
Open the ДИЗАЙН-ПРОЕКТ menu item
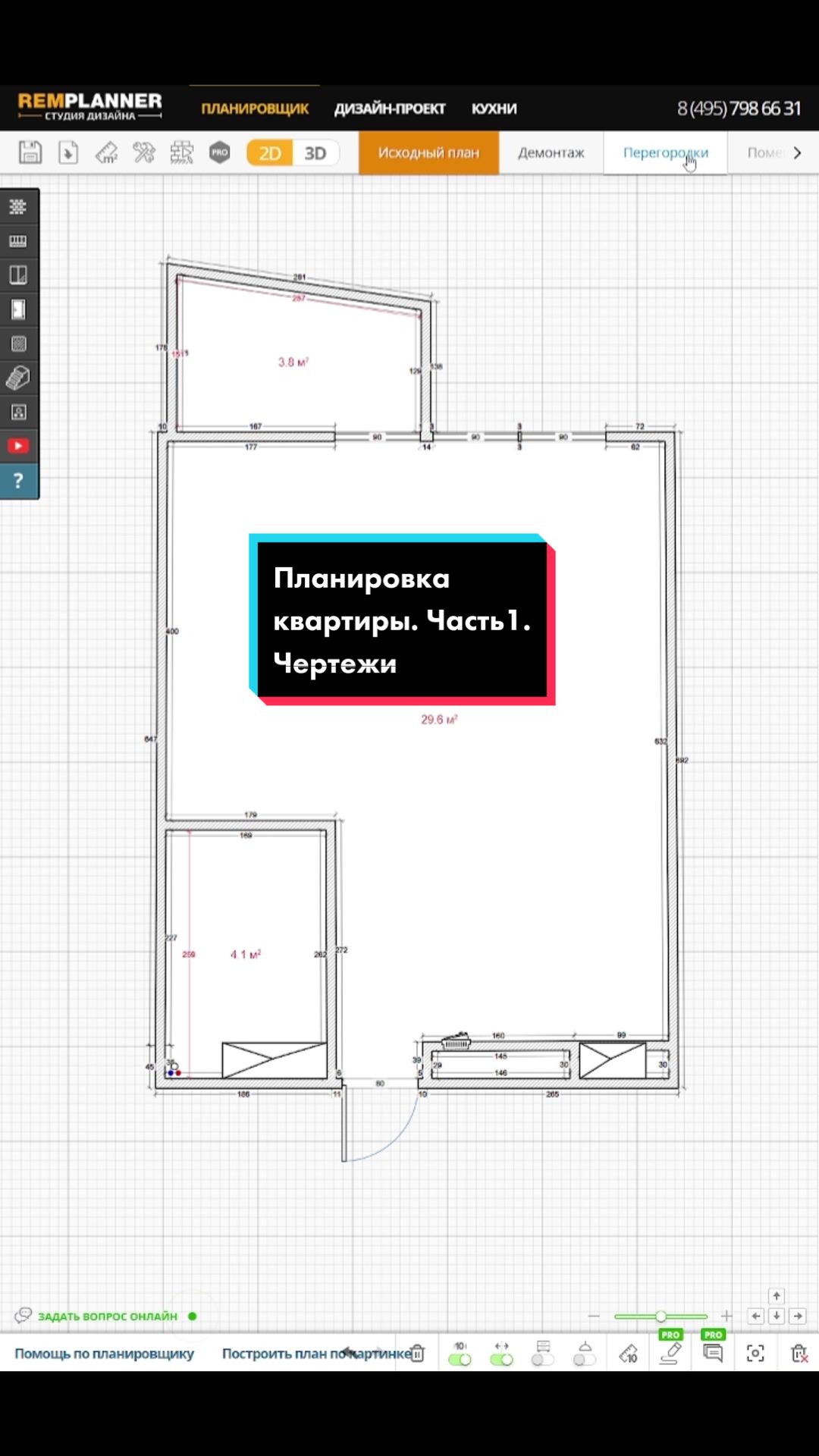pyautogui.click(x=390, y=108)
